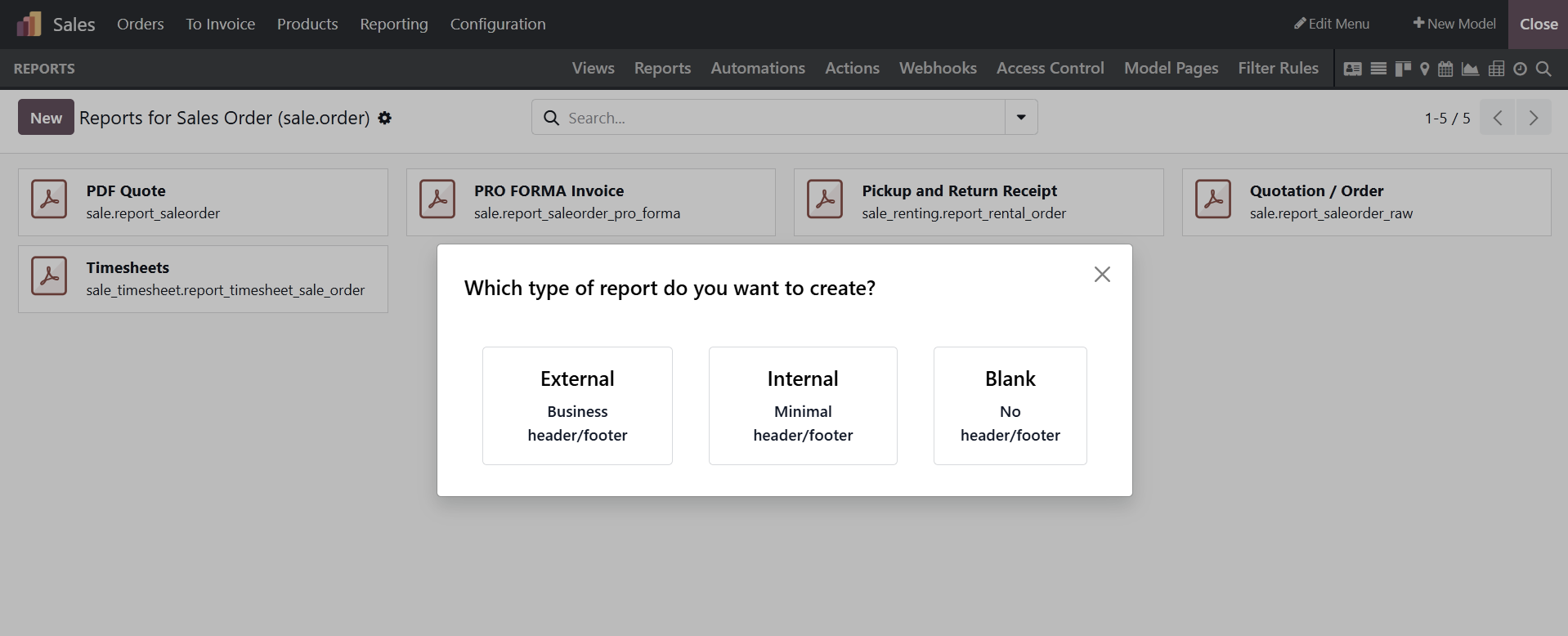Select the calendar view icon

coord(1445,69)
